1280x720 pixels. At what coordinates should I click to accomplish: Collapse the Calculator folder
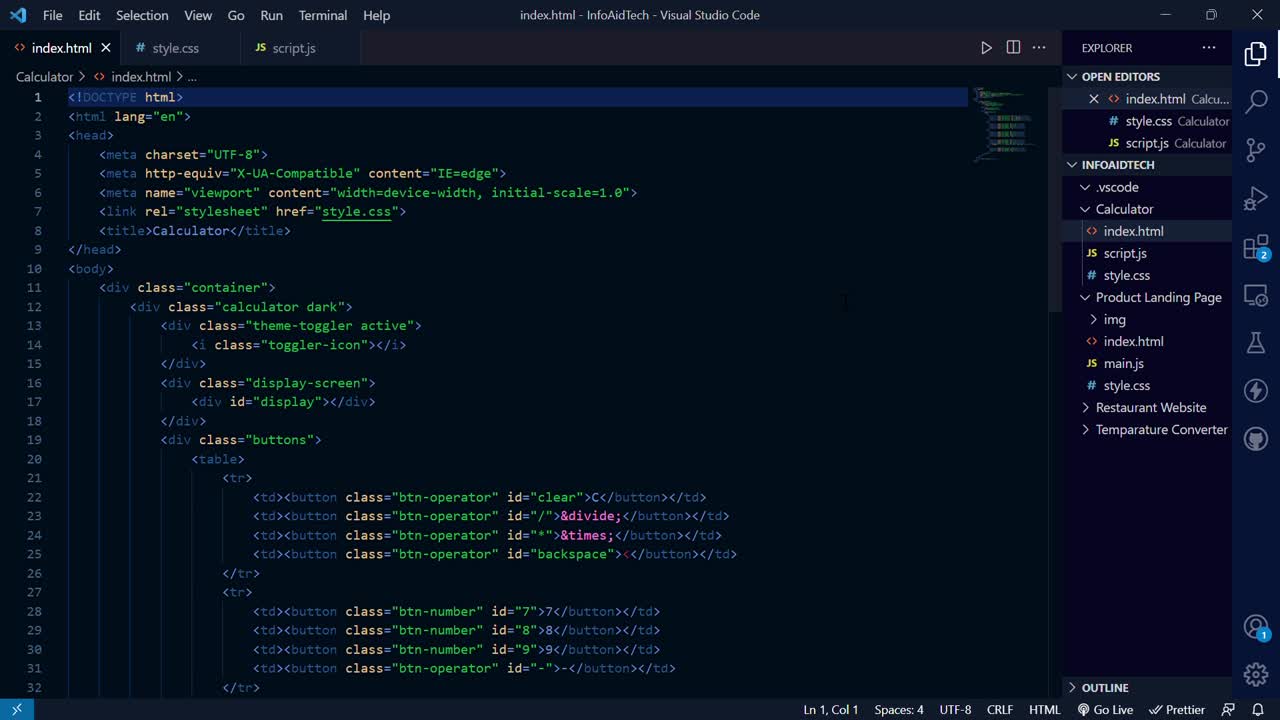pos(1124,209)
